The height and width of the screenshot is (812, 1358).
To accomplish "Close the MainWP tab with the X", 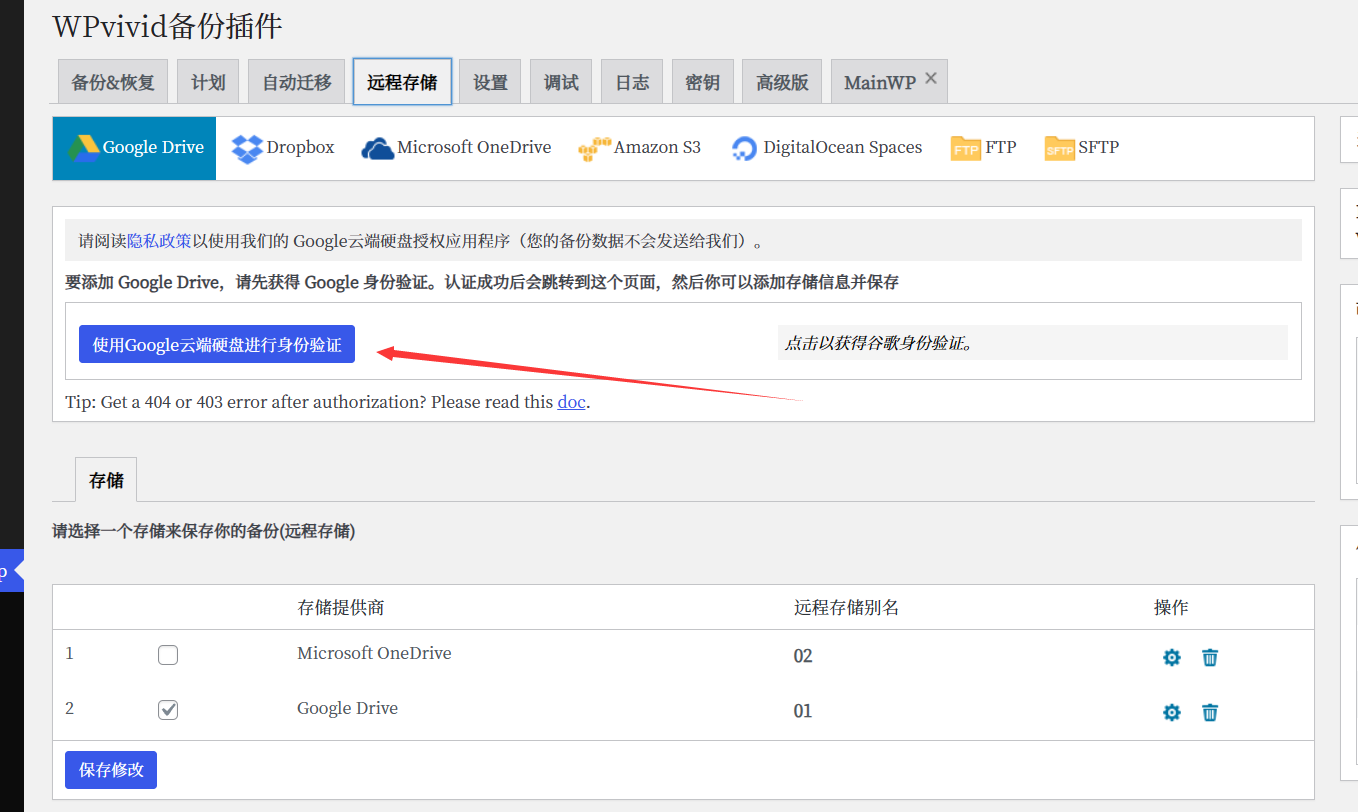I will pyautogui.click(x=931, y=78).
